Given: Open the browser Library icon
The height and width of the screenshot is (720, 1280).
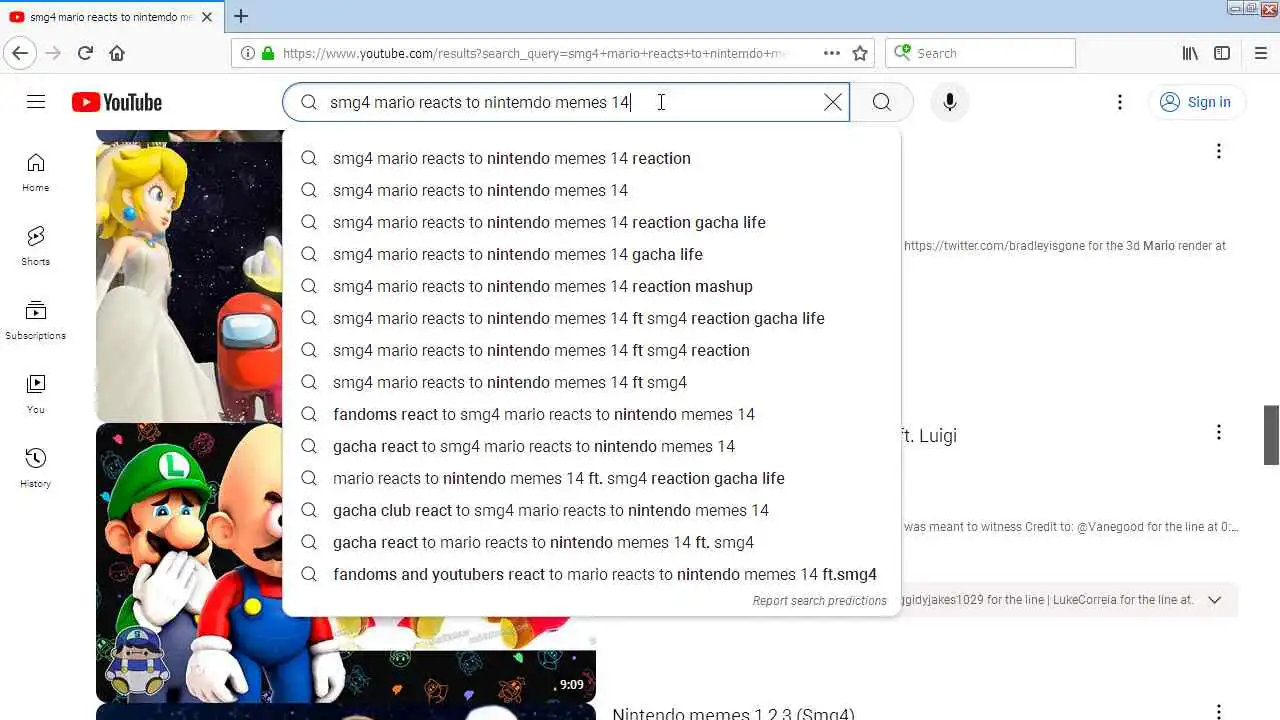Looking at the screenshot, I should coord(1190,53).
